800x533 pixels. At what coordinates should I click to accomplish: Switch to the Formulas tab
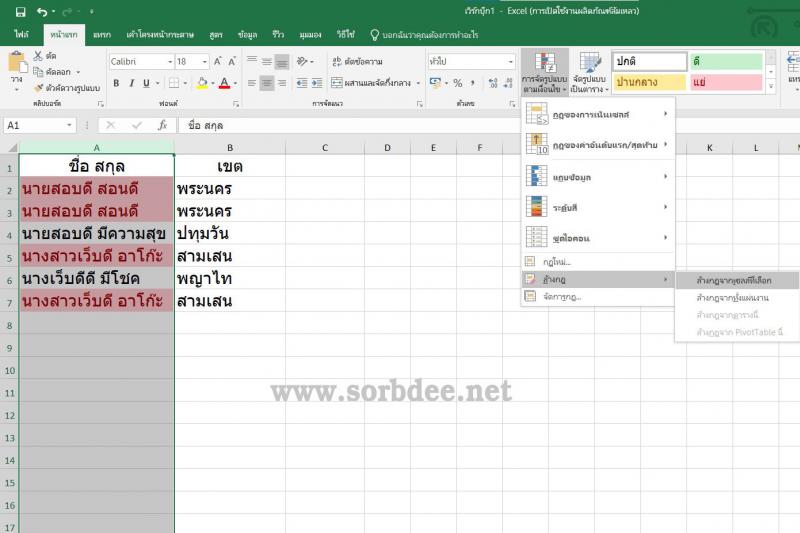pos(216,35)
